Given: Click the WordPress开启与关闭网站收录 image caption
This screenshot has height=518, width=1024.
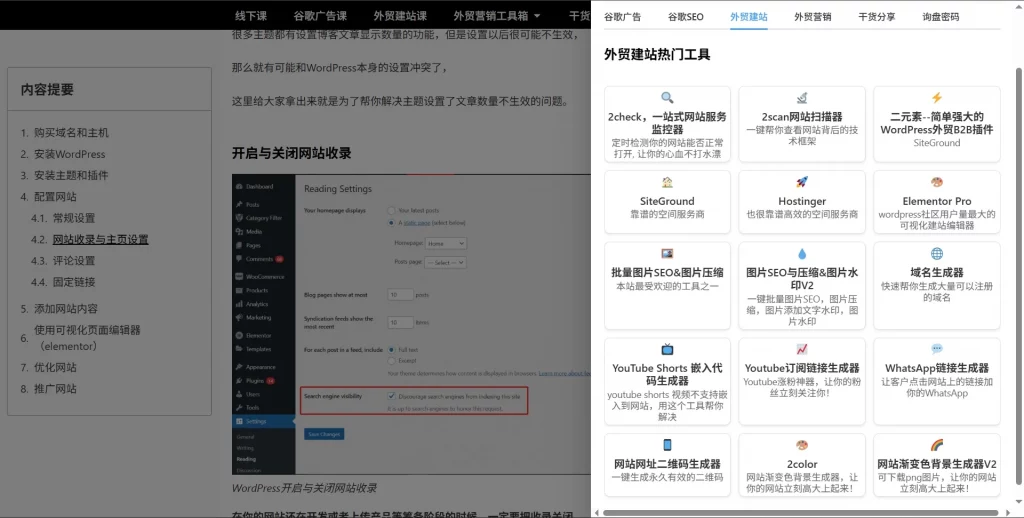Looking at the screenshot, I should point(304,489).
